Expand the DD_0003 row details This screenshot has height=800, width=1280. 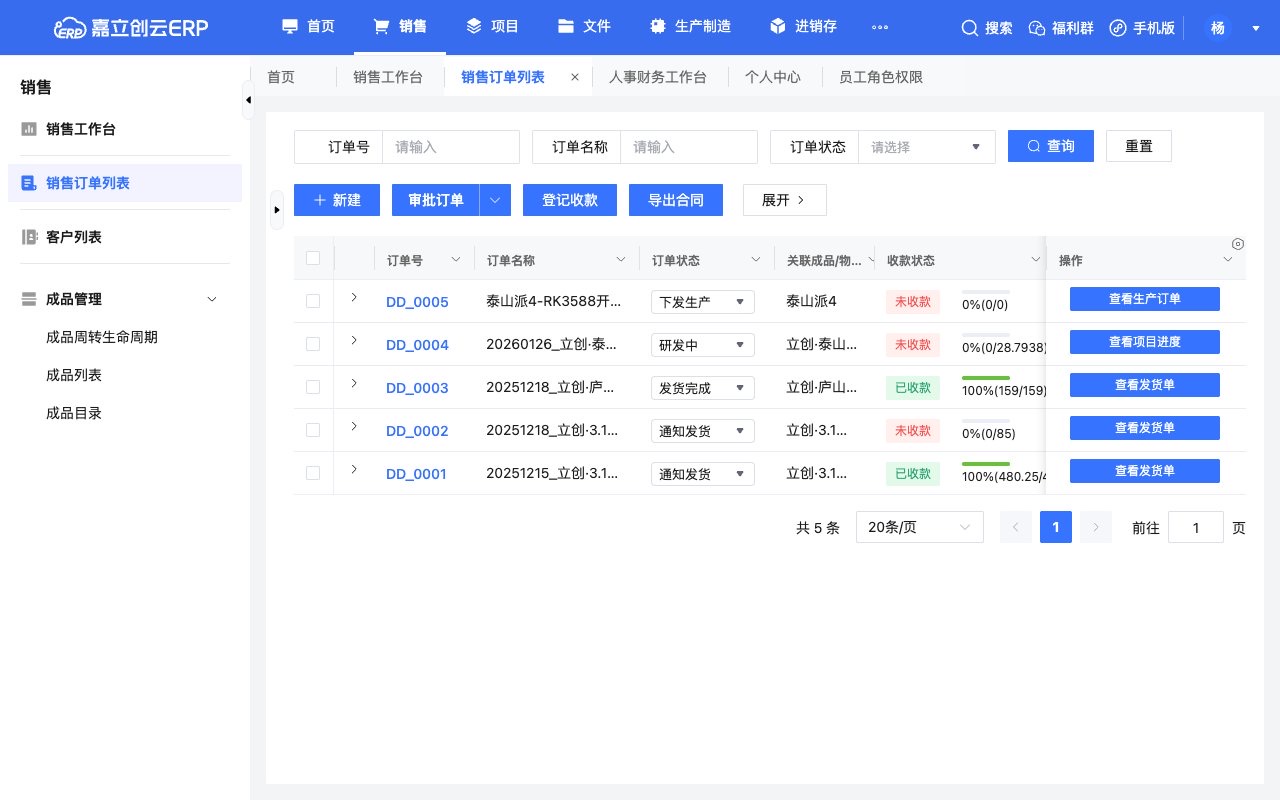[354, 383]
